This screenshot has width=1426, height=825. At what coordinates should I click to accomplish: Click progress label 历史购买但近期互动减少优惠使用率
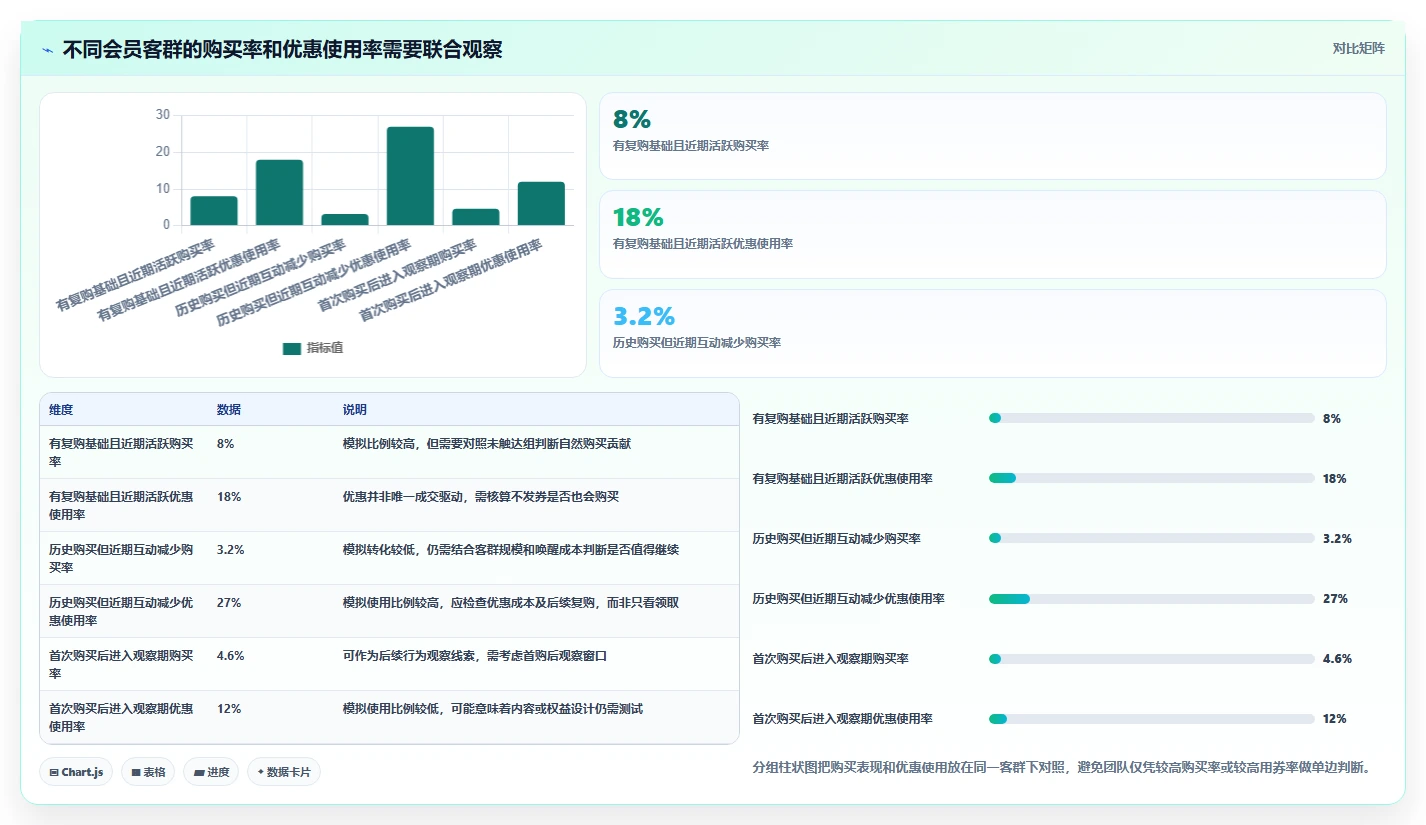click(848, 599)
